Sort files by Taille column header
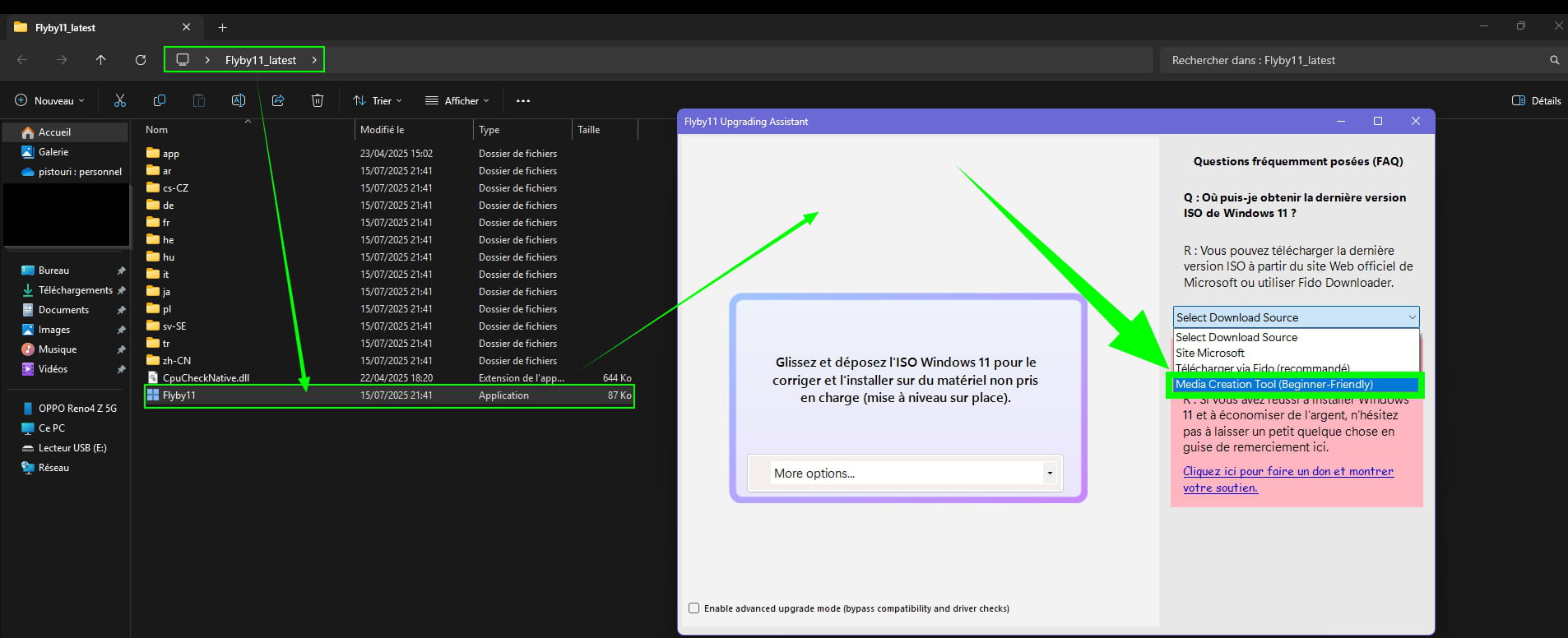The image size is (1568, 638). [x=605, y=130]
